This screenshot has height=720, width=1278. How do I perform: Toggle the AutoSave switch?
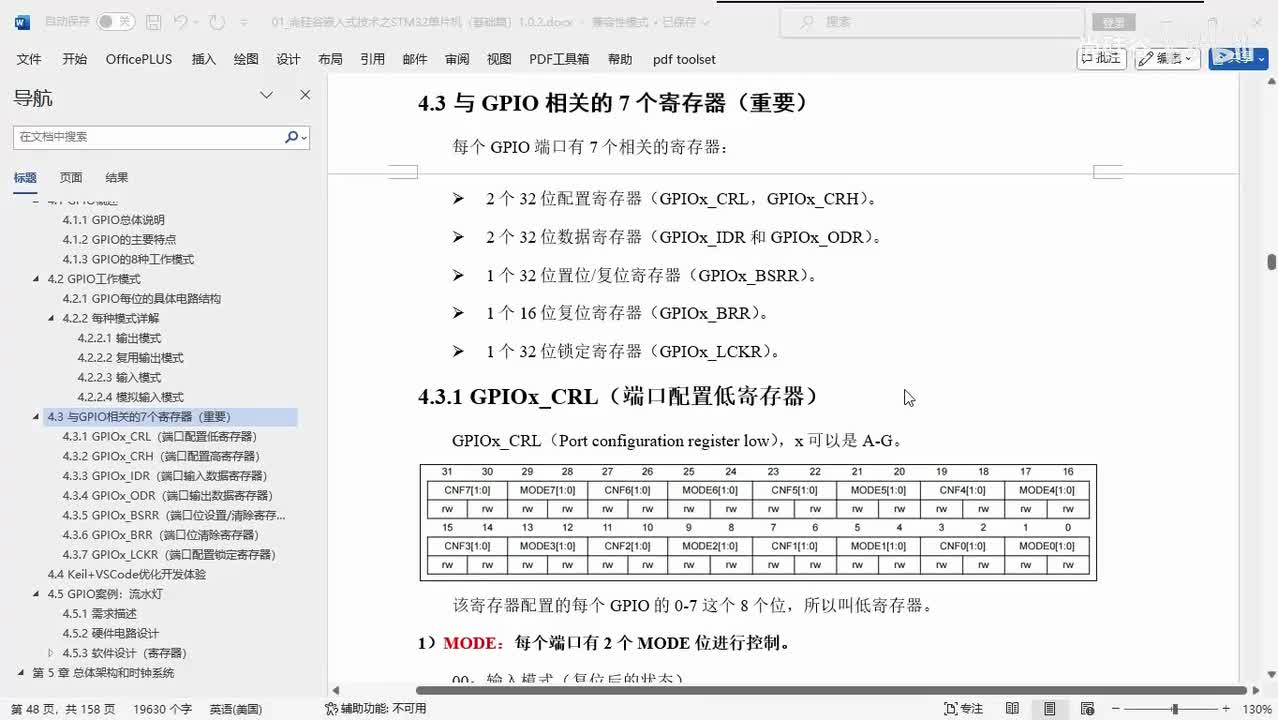point(117,21)
